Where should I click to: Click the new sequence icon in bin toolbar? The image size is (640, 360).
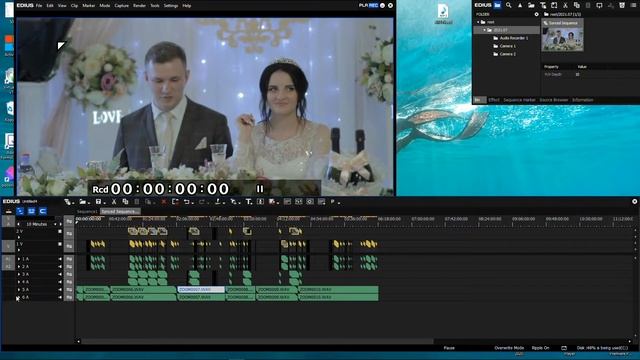coord(554,5)
